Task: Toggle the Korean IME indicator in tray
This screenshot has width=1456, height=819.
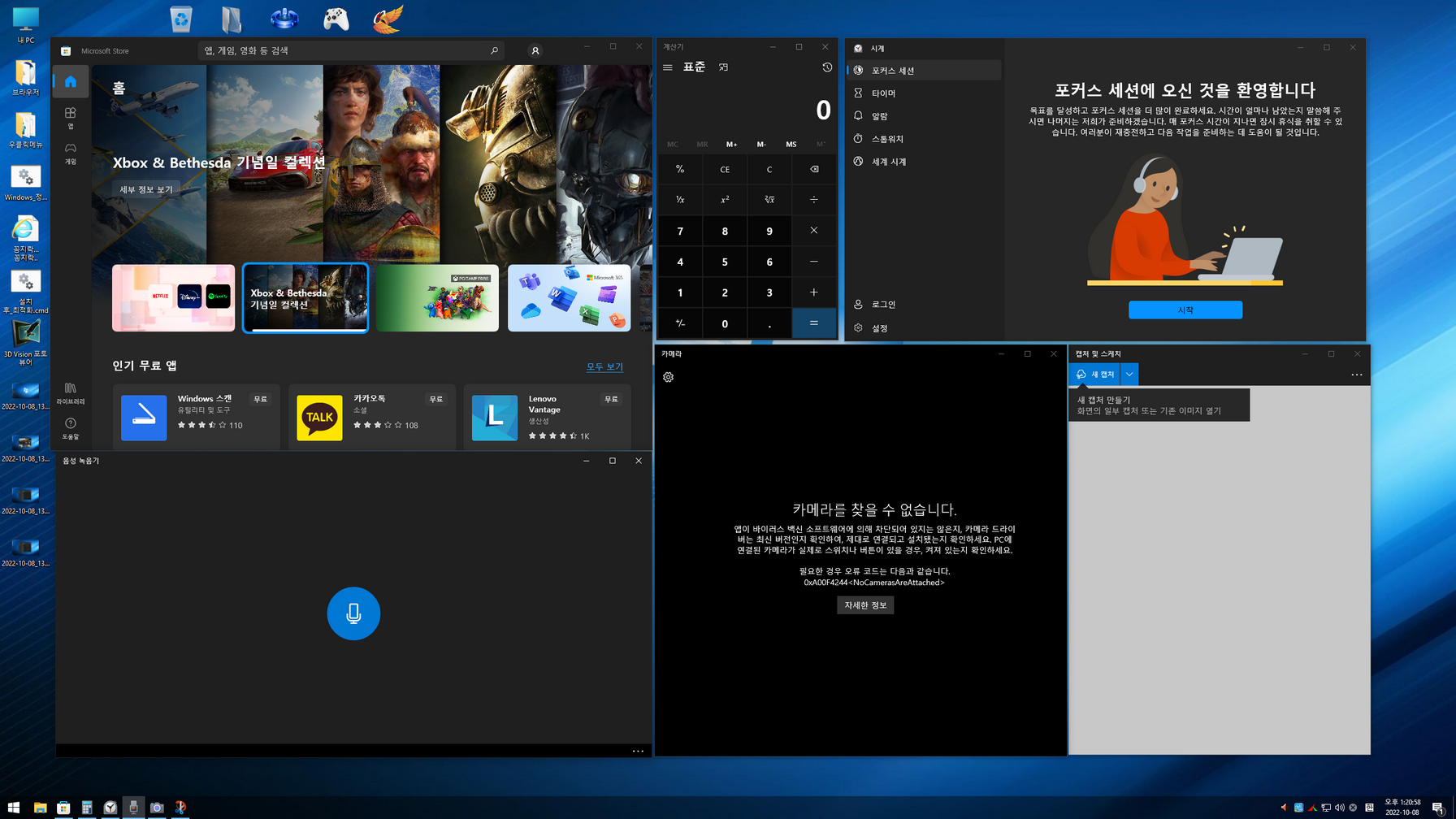Action: [1369, 808]
